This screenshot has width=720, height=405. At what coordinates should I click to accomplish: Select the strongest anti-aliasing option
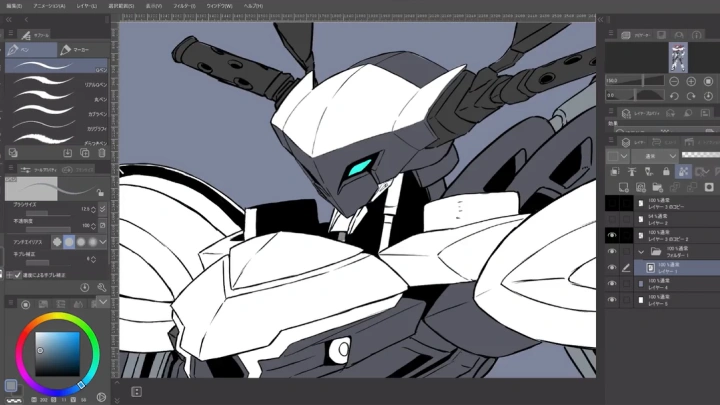(x=91, y=241)
